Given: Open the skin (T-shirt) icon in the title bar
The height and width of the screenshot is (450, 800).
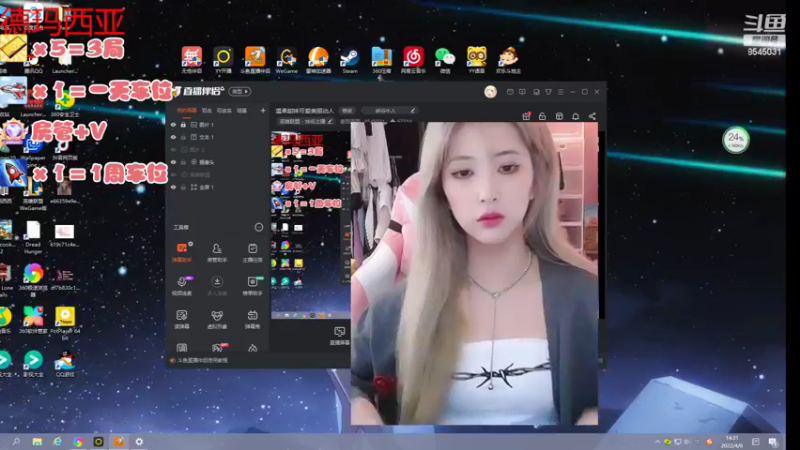Looking at the screenshot, I should [548, 92].
